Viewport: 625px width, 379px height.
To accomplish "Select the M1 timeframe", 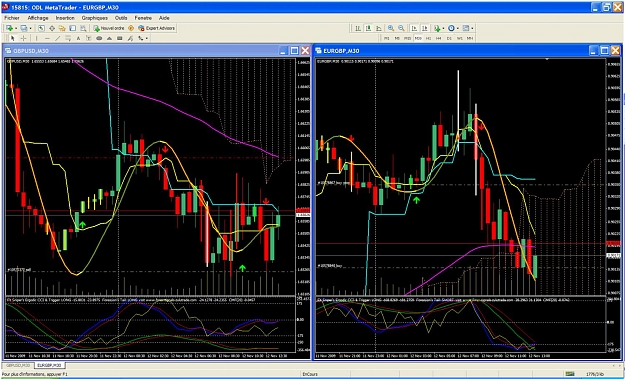I will point(387,38).
